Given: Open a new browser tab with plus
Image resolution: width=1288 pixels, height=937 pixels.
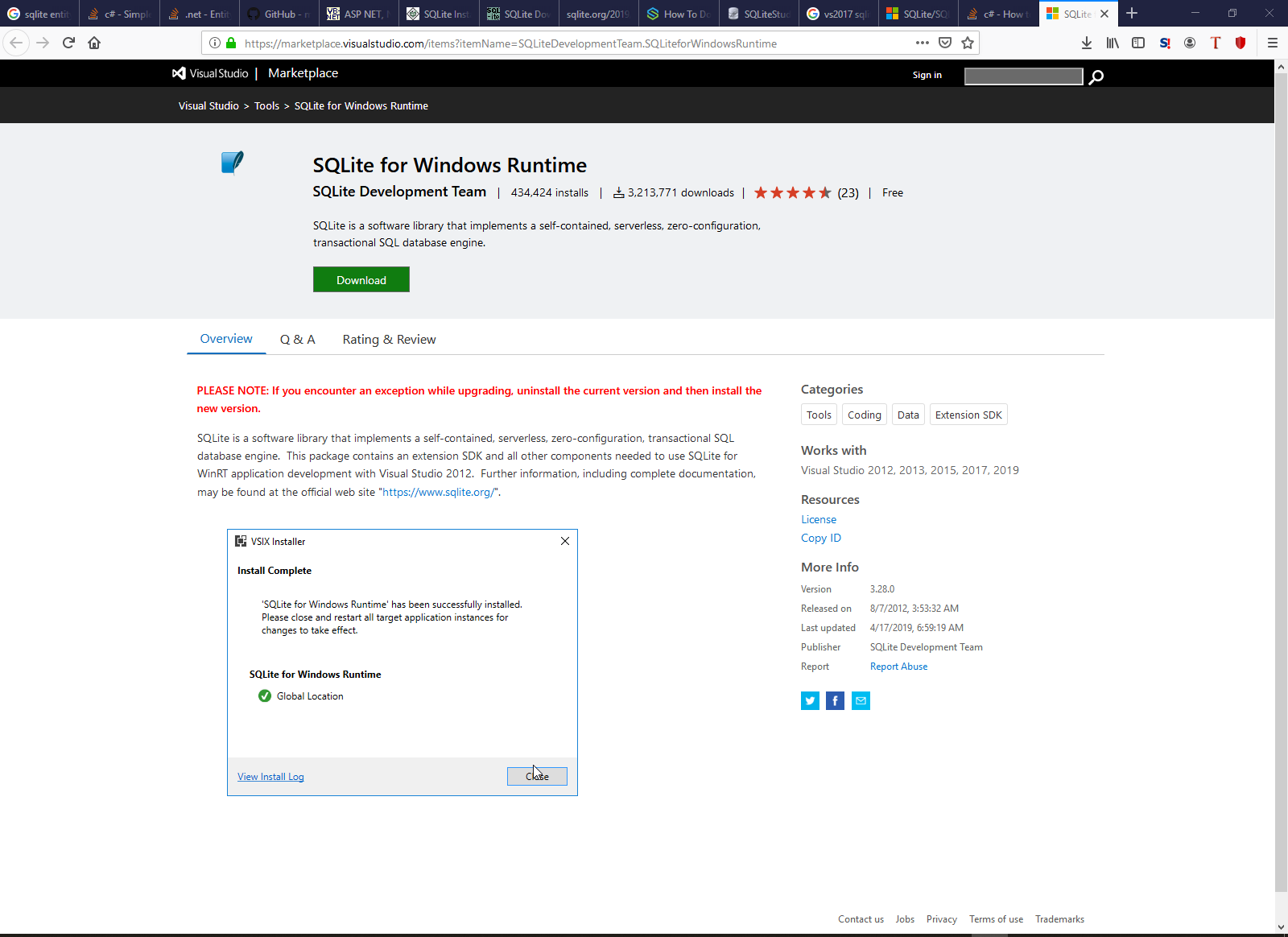Looking at the screenshot, I should point(1132,13).
